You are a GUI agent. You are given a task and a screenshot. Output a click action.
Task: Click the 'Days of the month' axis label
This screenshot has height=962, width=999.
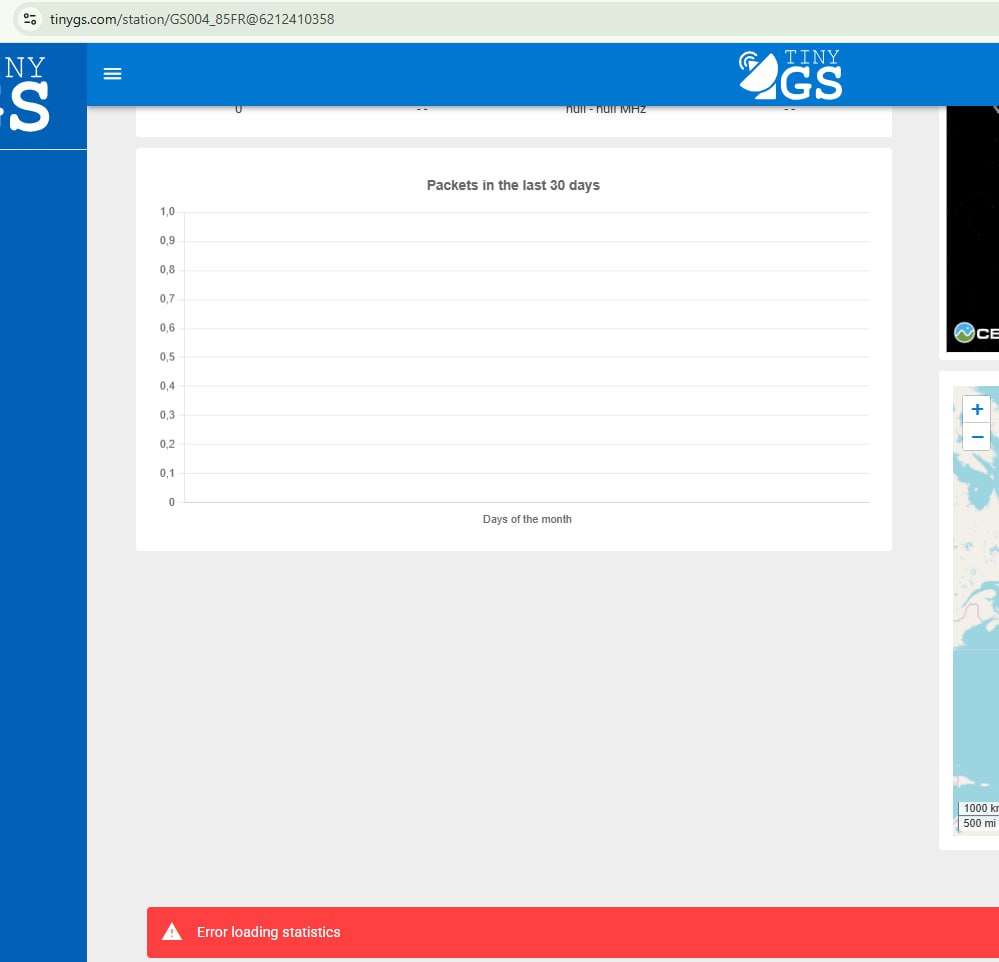(x=527, y=519)
